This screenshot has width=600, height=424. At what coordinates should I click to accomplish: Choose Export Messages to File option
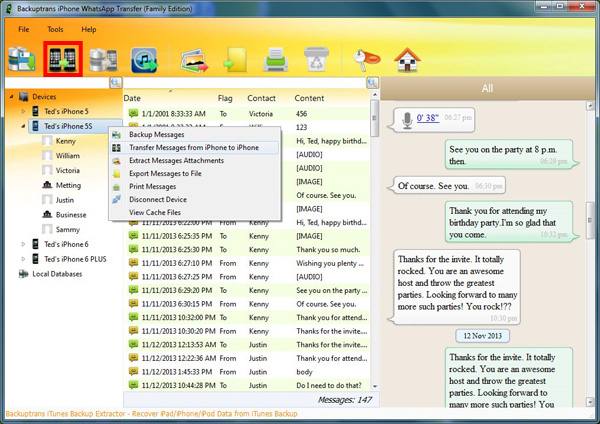[x=195, y=173]
